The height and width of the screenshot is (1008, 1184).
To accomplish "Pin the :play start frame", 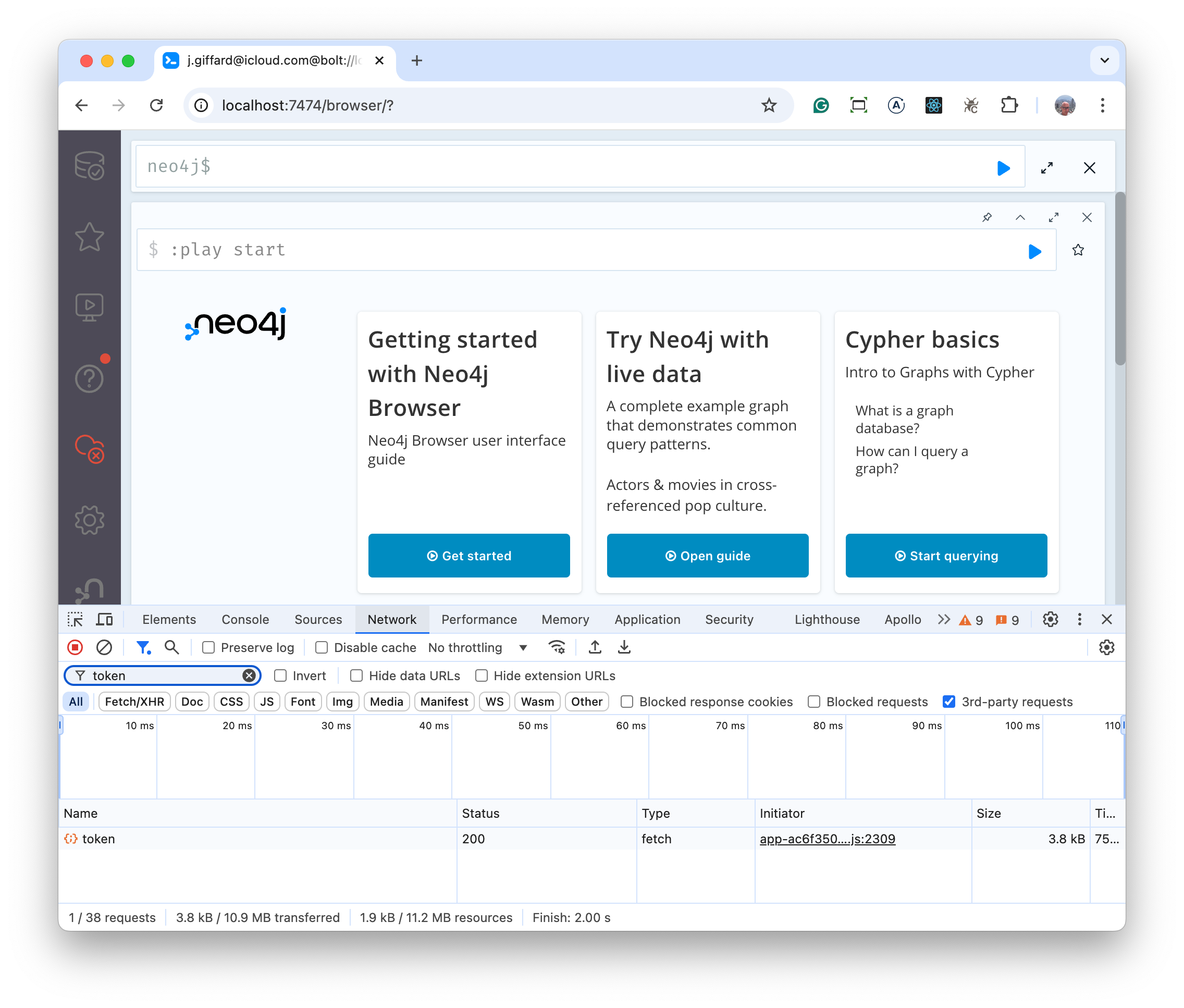I will (987, 218).
